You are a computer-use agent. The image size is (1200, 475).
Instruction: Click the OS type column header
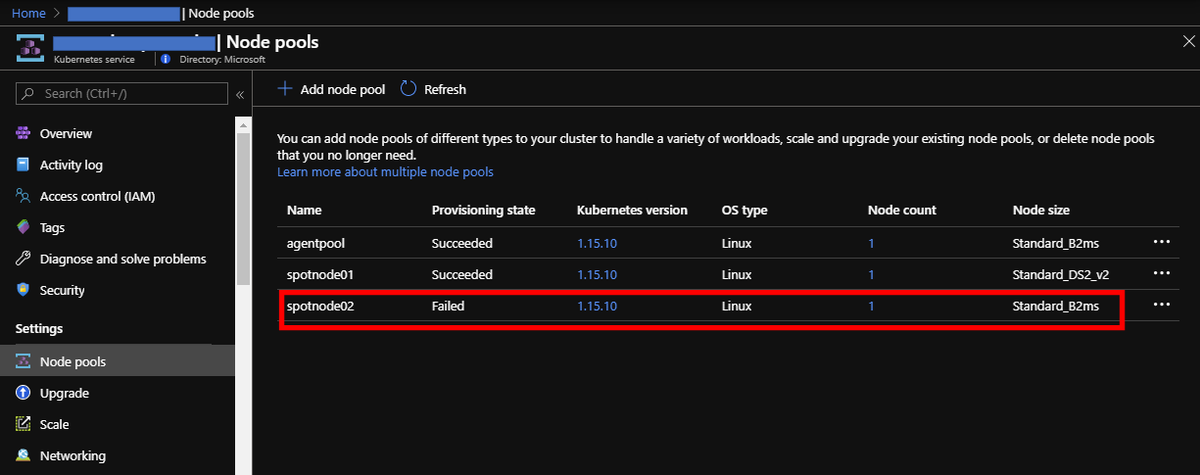point(744,210)
